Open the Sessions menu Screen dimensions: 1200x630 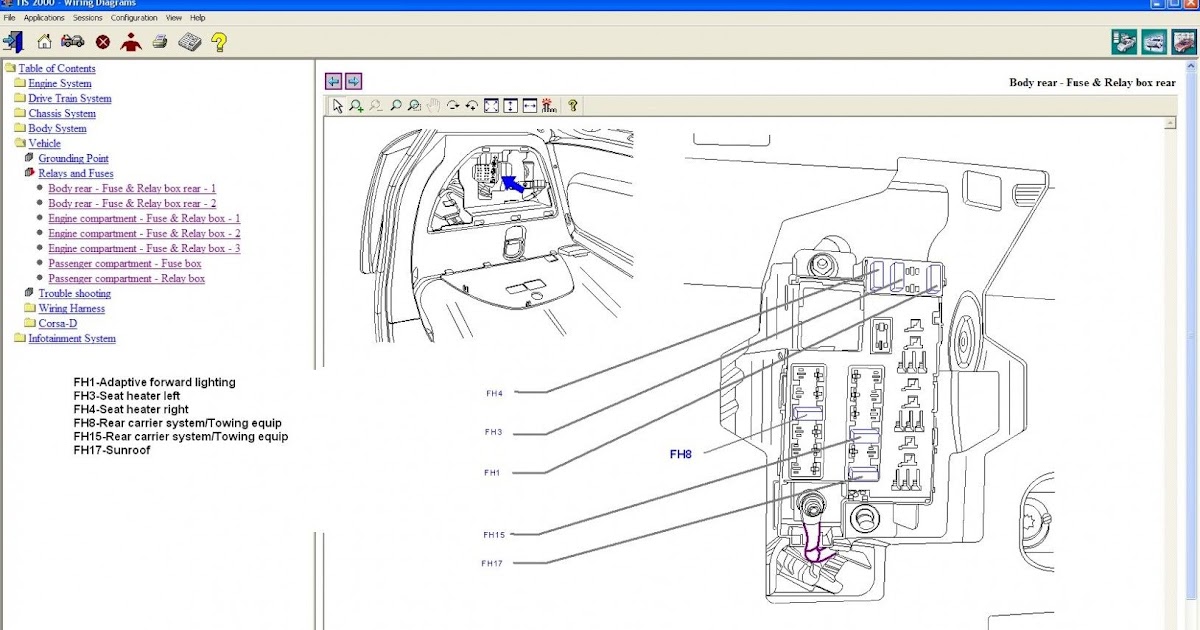pyautogui.click(x=88, y=18)
